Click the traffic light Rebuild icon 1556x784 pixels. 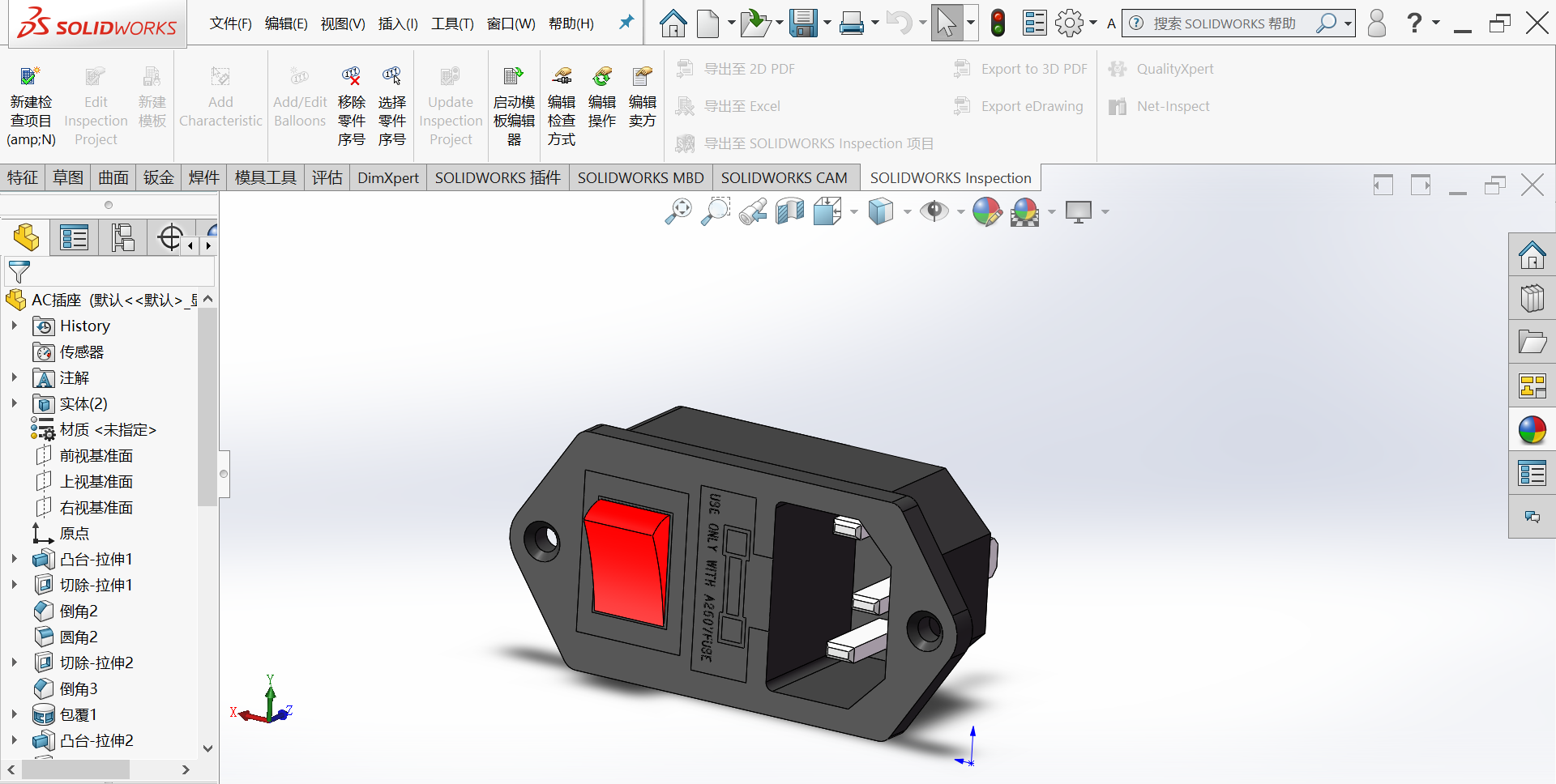998,23
